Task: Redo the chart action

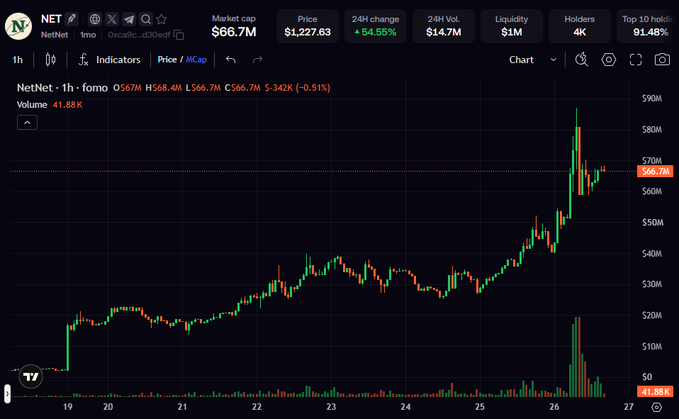Action: pos(257,60)
